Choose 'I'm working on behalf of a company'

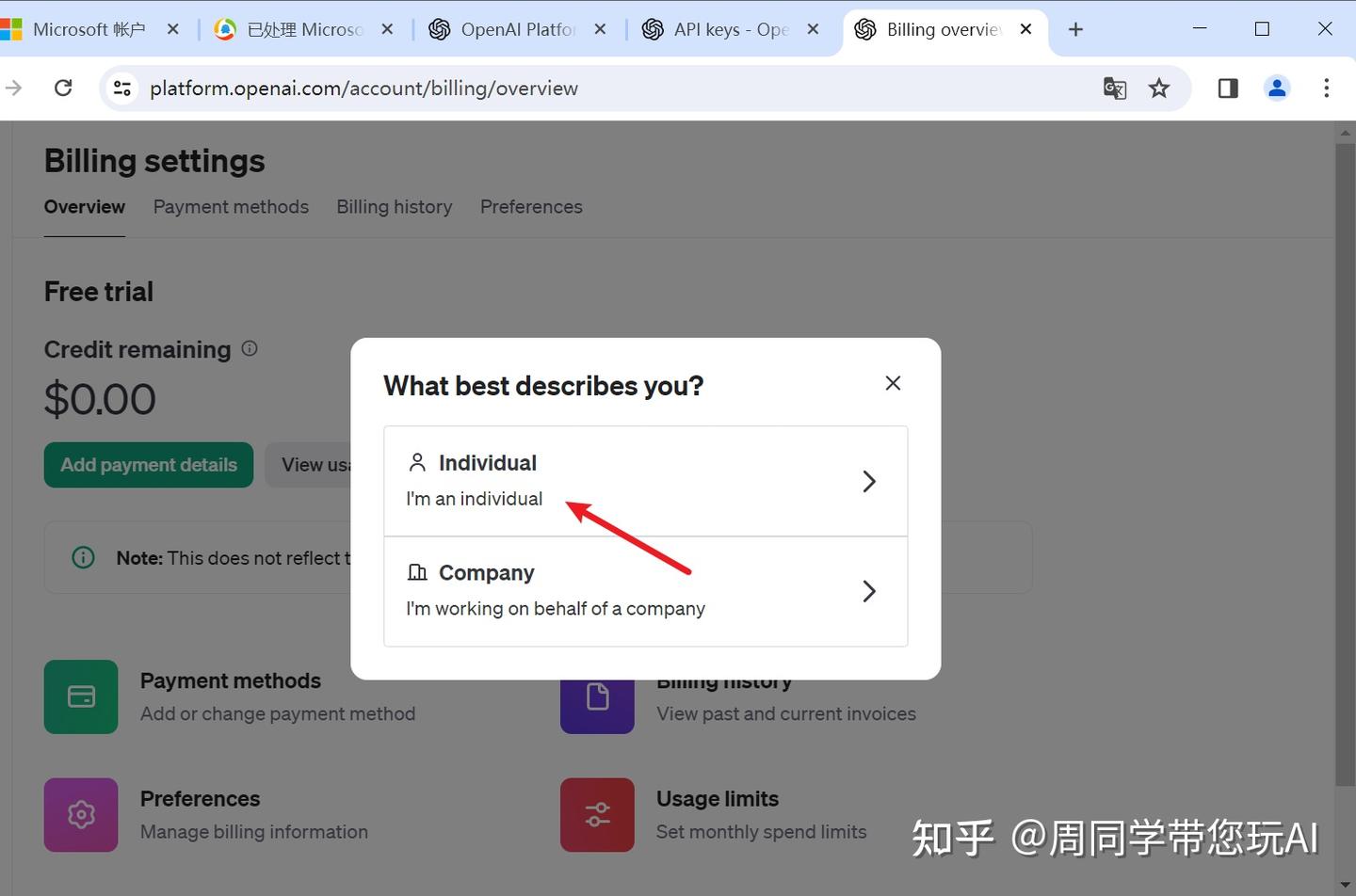556,609
